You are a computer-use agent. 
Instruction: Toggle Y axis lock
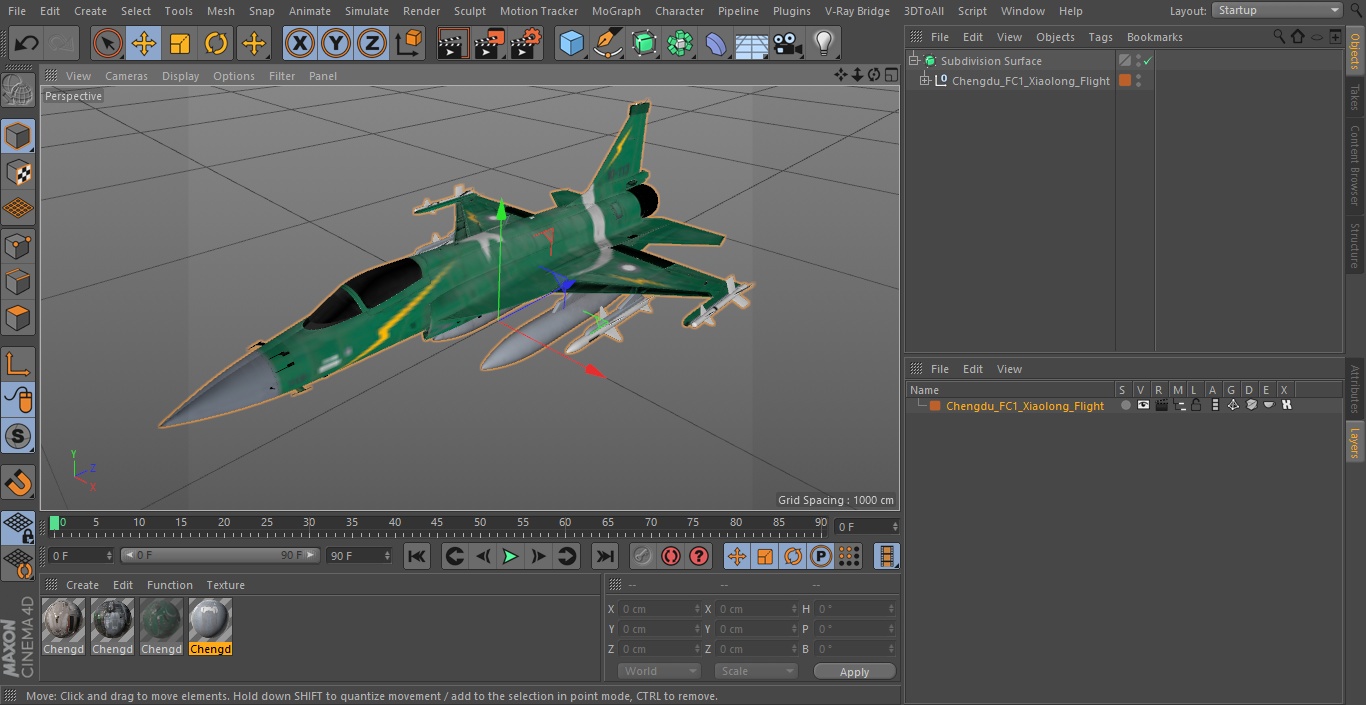(x=336, y=43)
